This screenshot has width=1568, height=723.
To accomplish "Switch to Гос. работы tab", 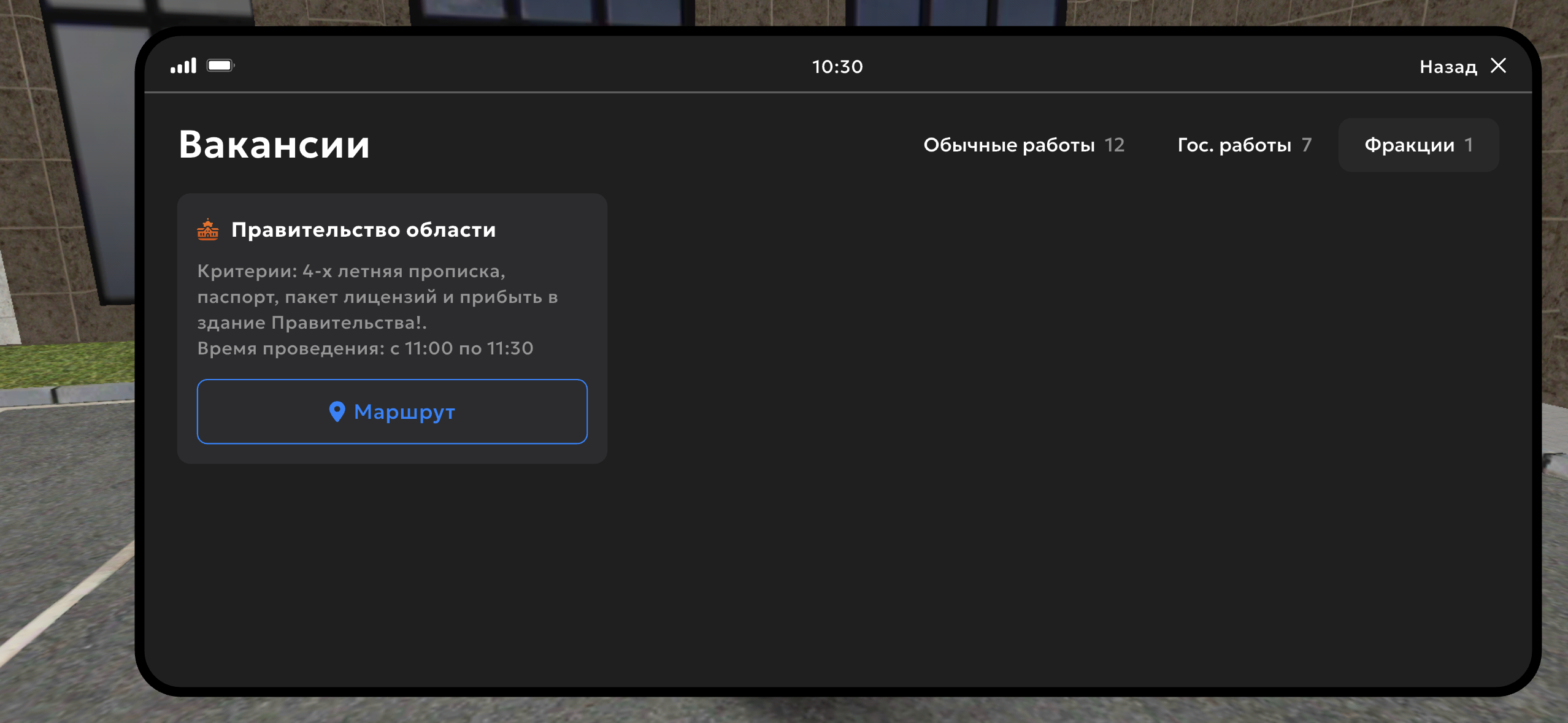I will click(x=1234, y=145).
